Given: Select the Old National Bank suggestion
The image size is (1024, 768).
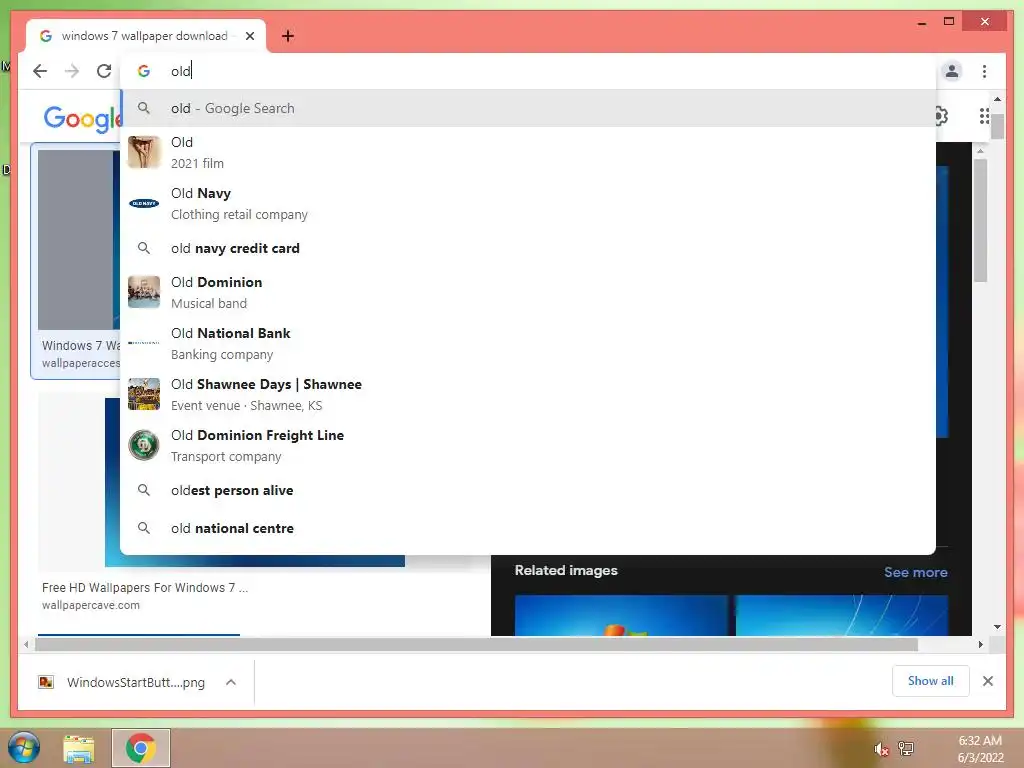Looking at the screenshot, I should click(x=528, y=343).
